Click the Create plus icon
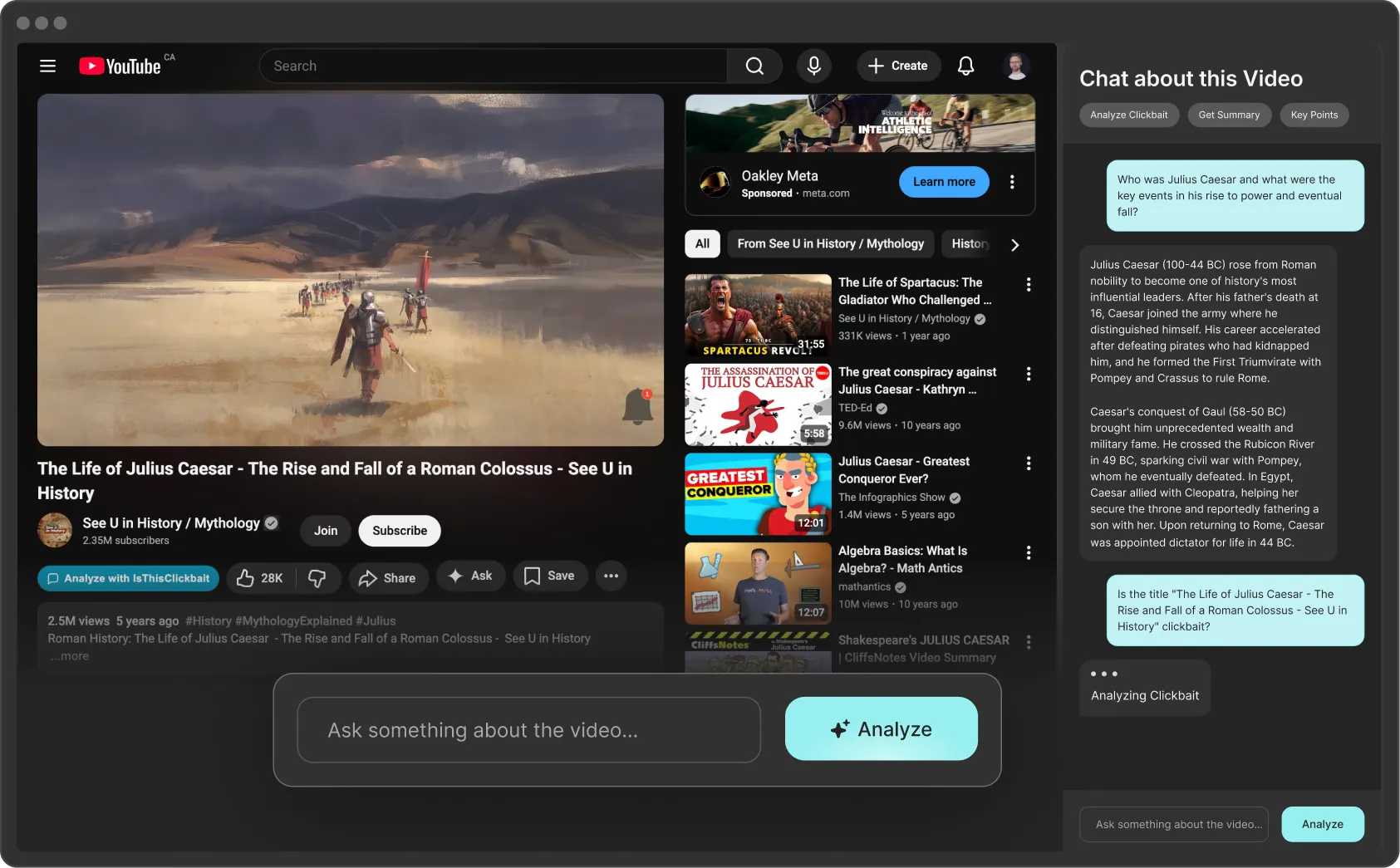1400x868 pixels. [x=877, y=66]
